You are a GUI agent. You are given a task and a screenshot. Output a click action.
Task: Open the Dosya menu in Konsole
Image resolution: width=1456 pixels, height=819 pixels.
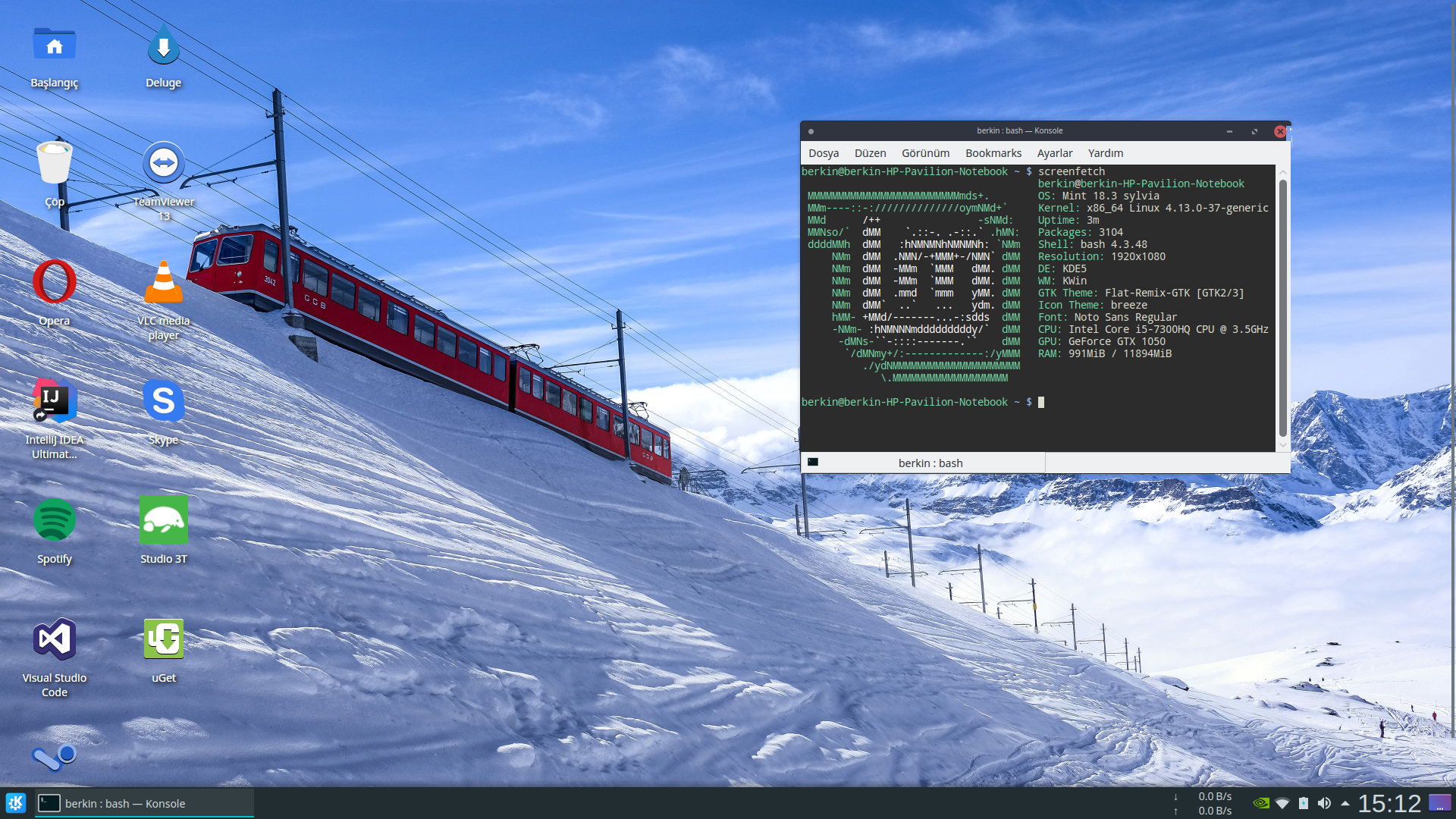click(x=824, y=153)
